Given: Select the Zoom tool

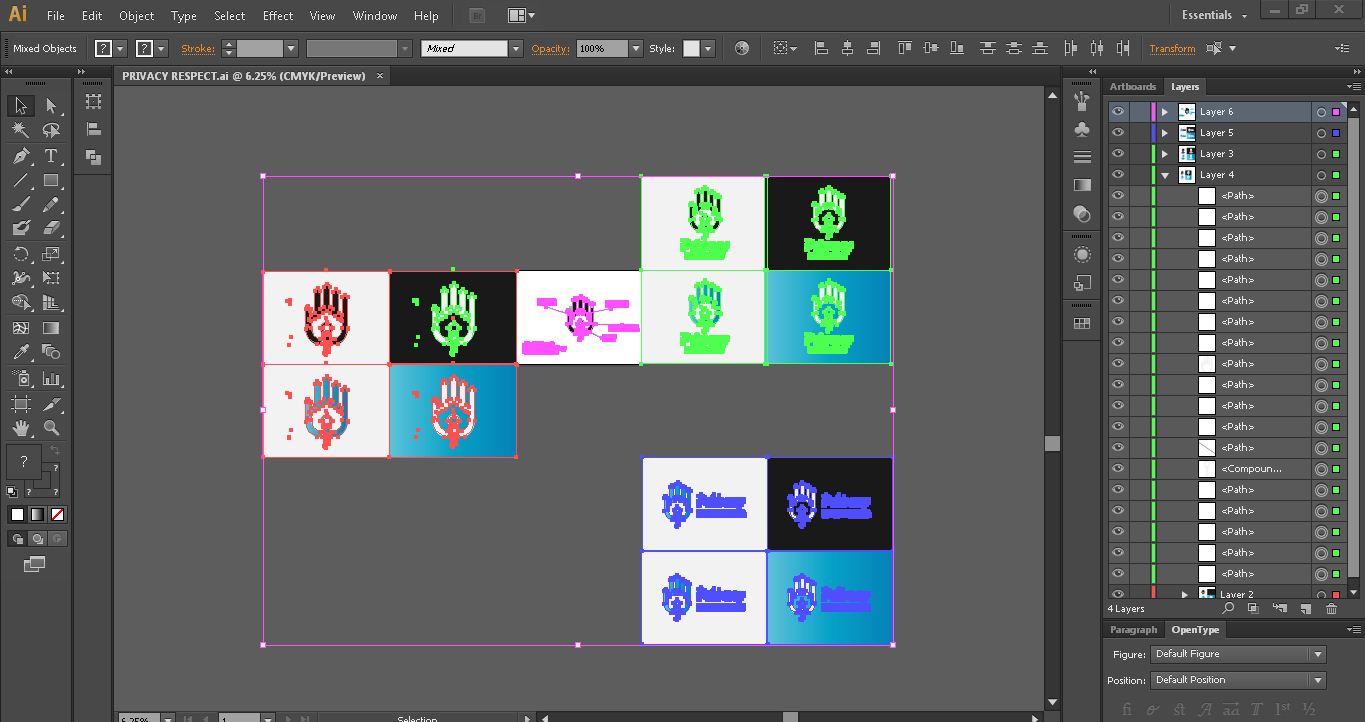Looking at the screenshot, I should click(51, 428).
